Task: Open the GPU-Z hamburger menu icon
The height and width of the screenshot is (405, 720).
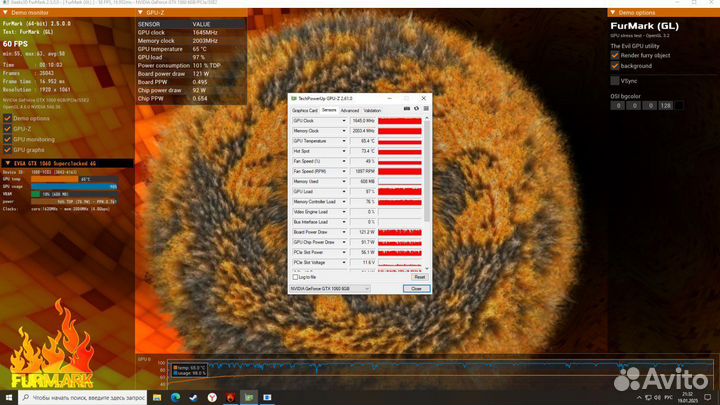Action: pos(424,110)
